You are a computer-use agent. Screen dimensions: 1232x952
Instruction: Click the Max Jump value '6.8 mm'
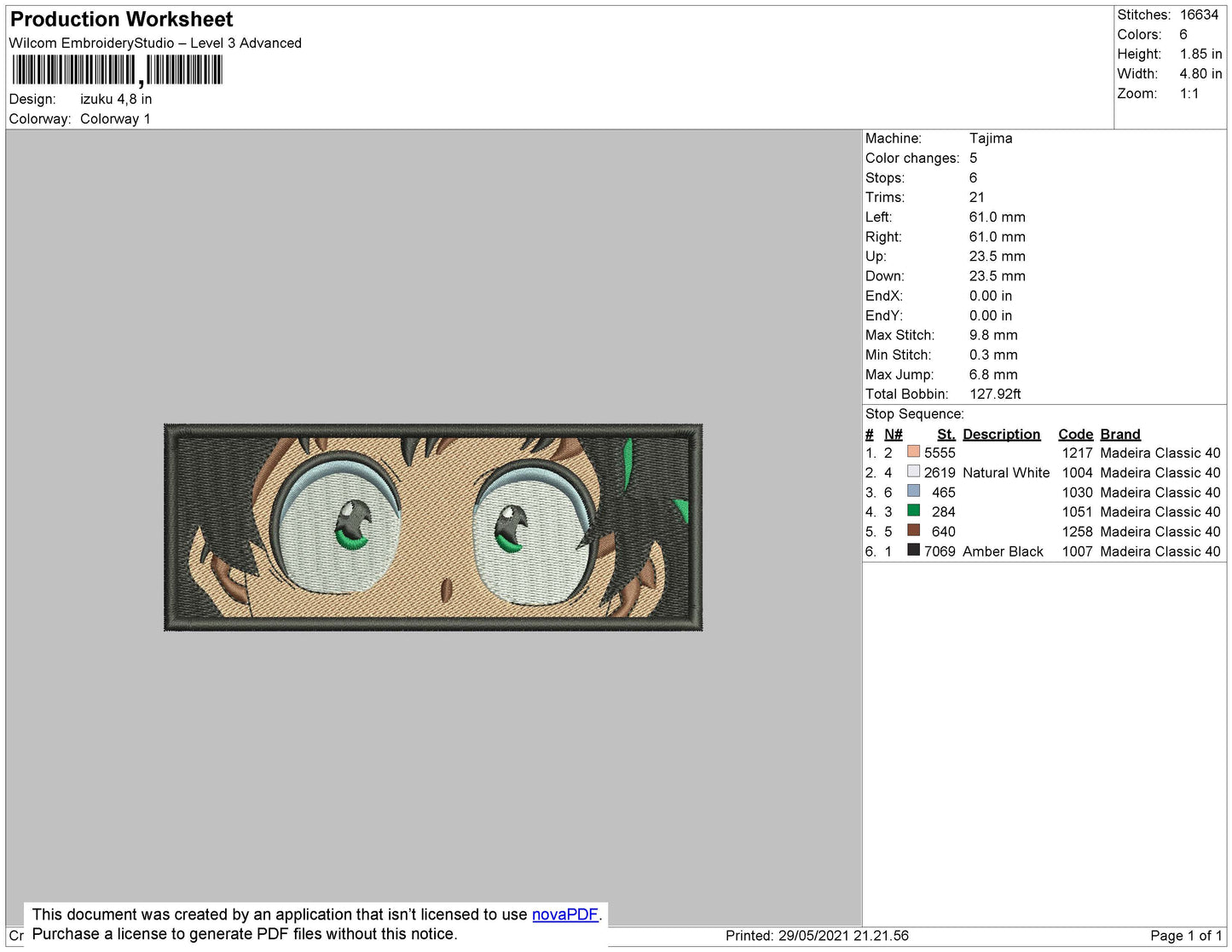click(993, 374)
